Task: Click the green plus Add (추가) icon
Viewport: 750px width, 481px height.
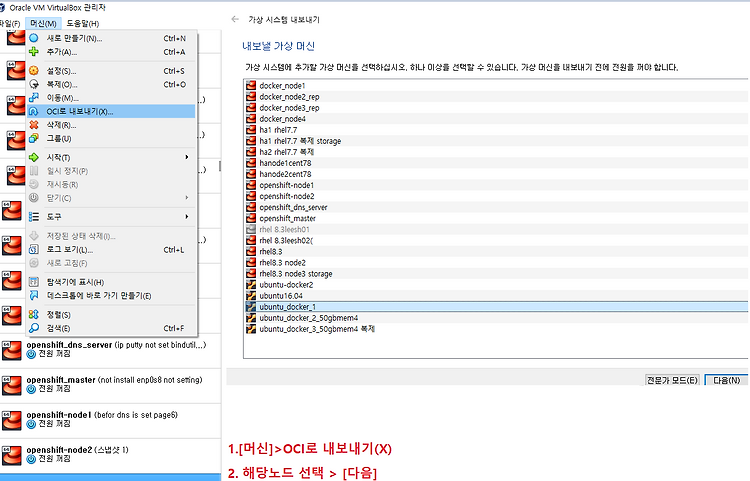Action: [34, 52]
